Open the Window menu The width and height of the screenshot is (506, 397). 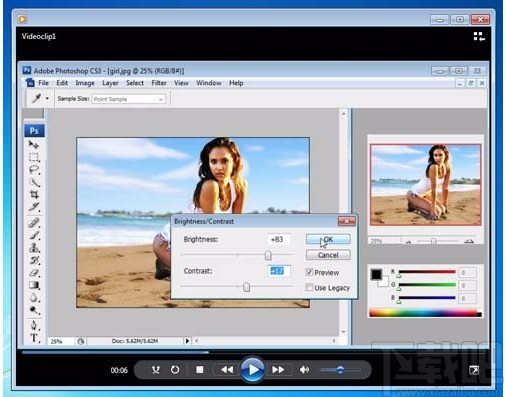[x=209, y=83]
